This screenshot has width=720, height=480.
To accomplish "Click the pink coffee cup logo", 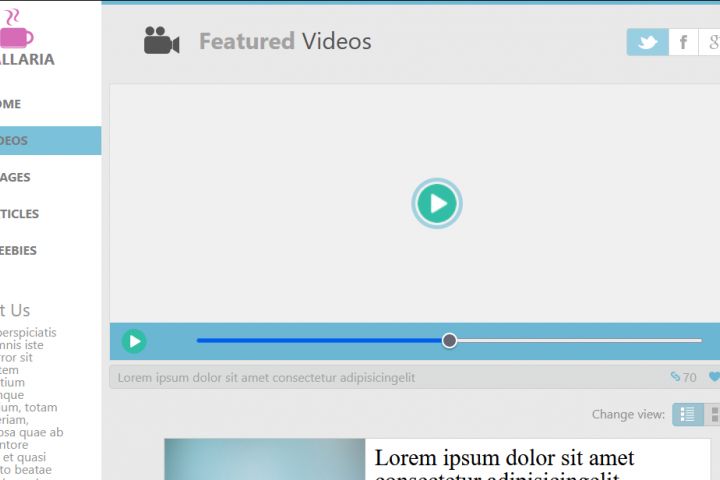I will (16, 28).
